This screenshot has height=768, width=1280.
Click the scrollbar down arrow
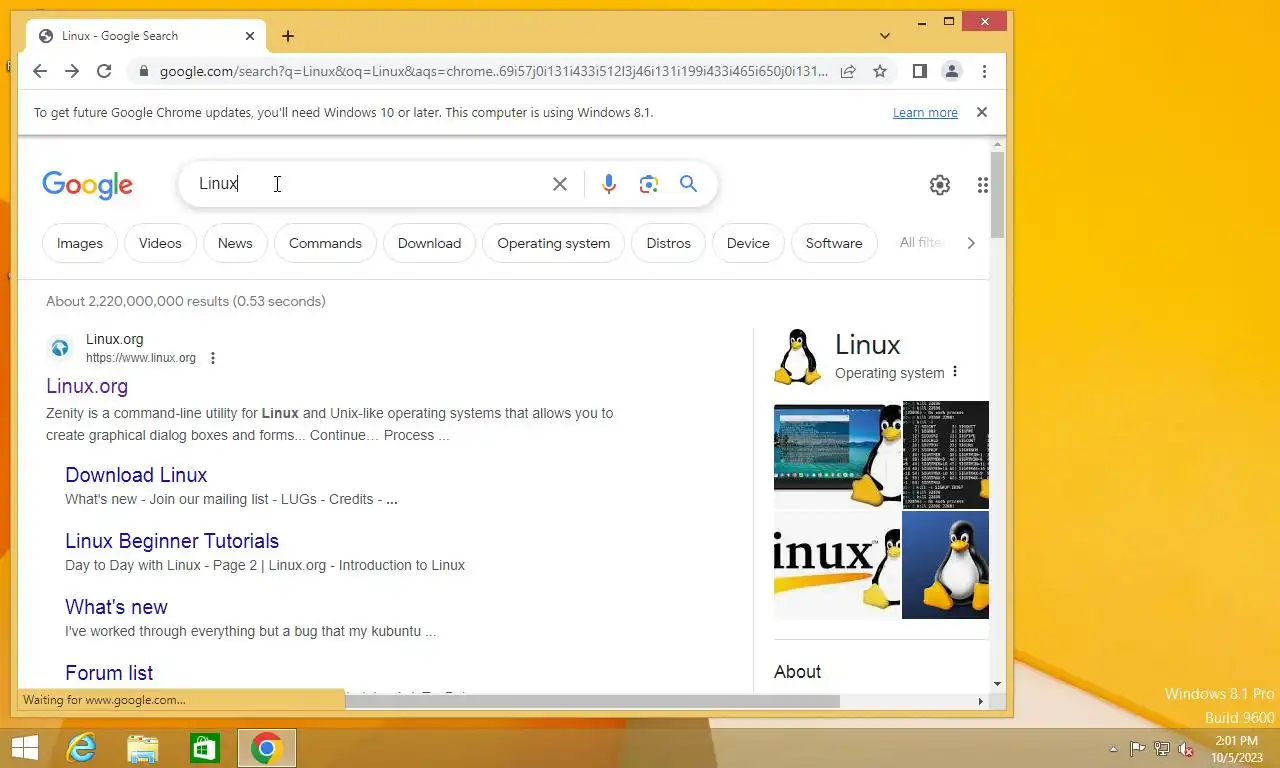click(997, 684)
